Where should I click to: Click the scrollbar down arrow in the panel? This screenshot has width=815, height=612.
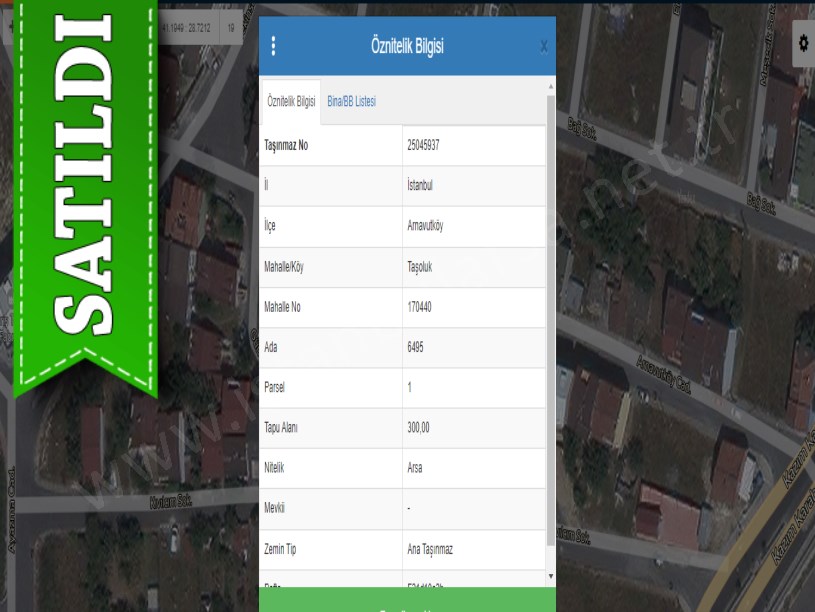pos(550,577)
